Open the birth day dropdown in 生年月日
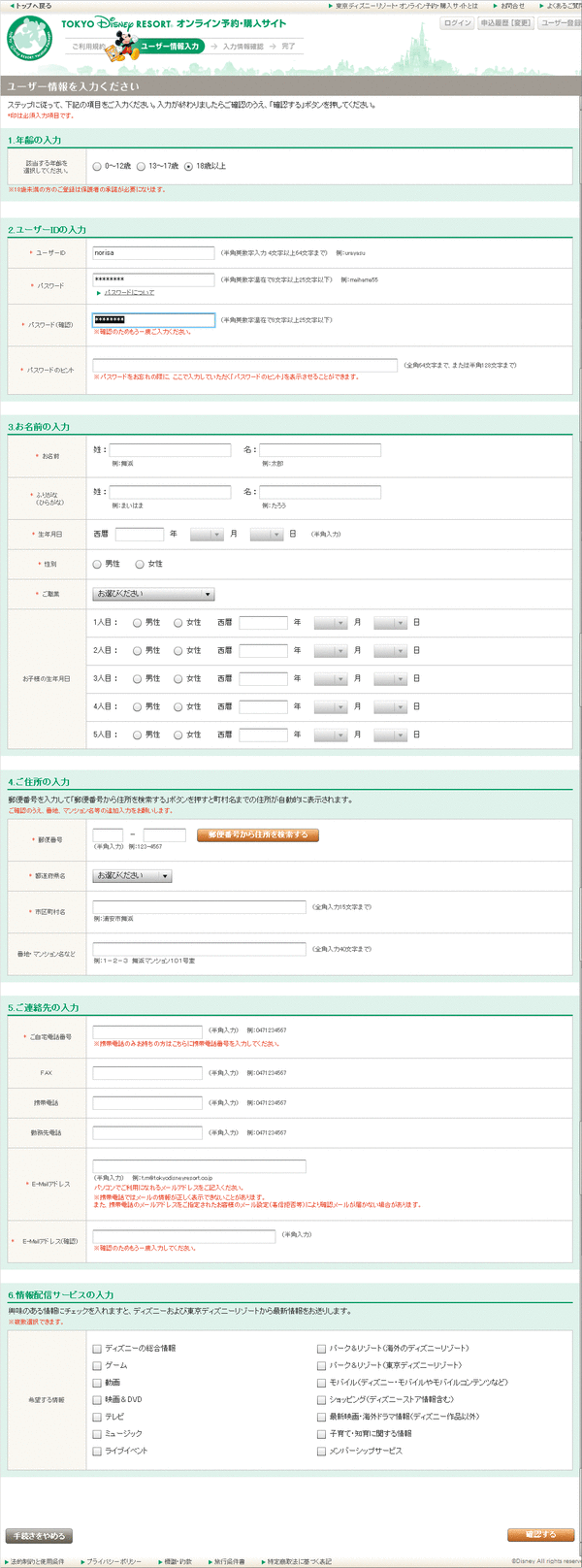 click(x=266, y=535)
